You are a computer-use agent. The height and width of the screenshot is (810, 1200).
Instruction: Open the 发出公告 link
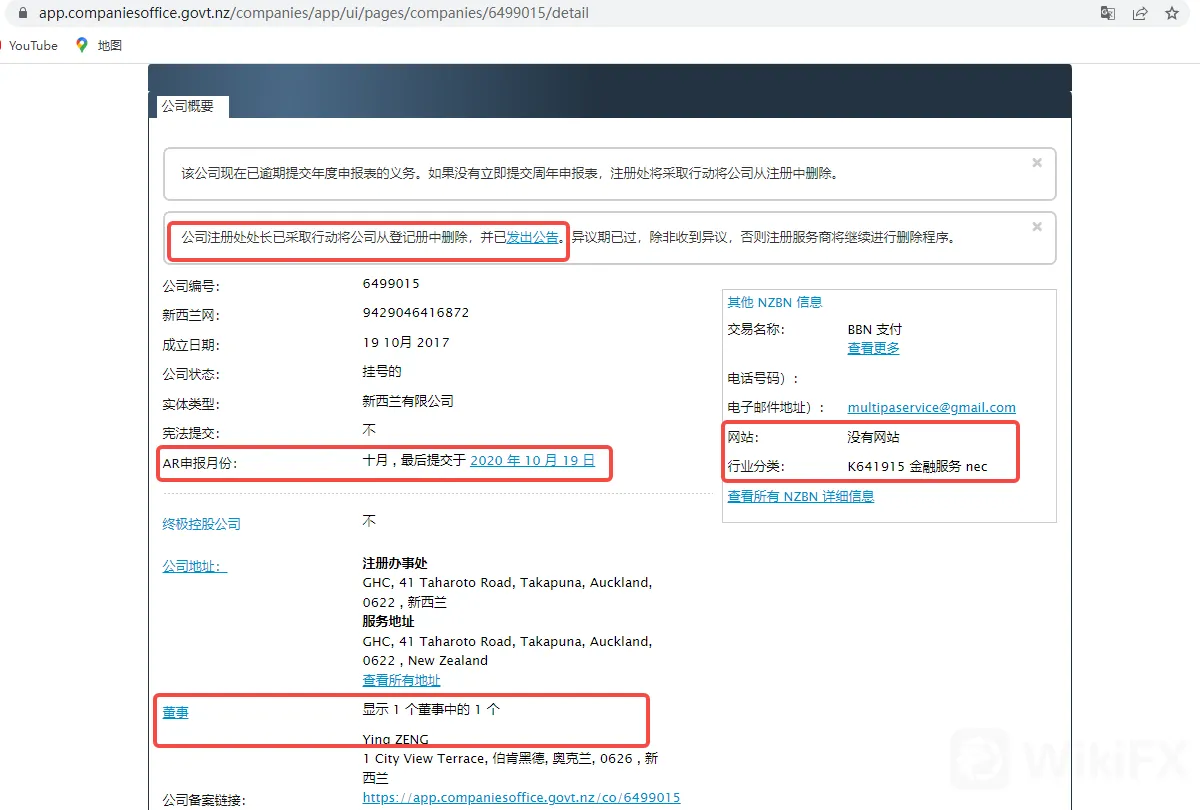[x=532, y=238]
